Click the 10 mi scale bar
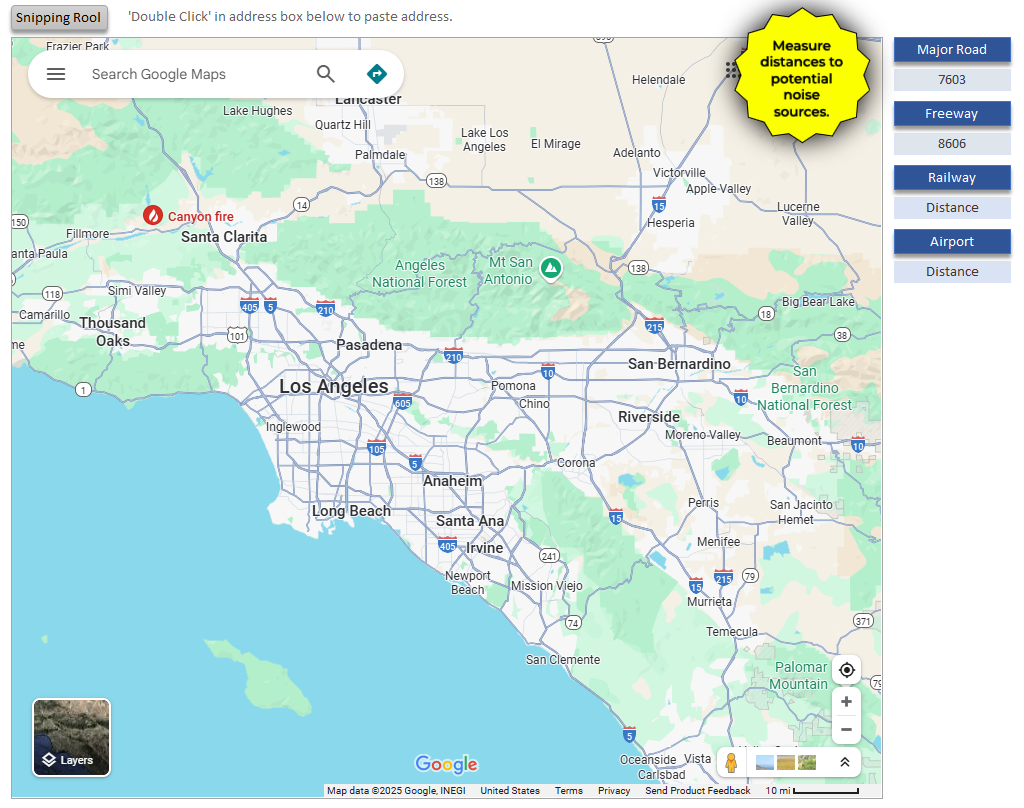This screenshot has height=808, width=1024. pos(812,790)
